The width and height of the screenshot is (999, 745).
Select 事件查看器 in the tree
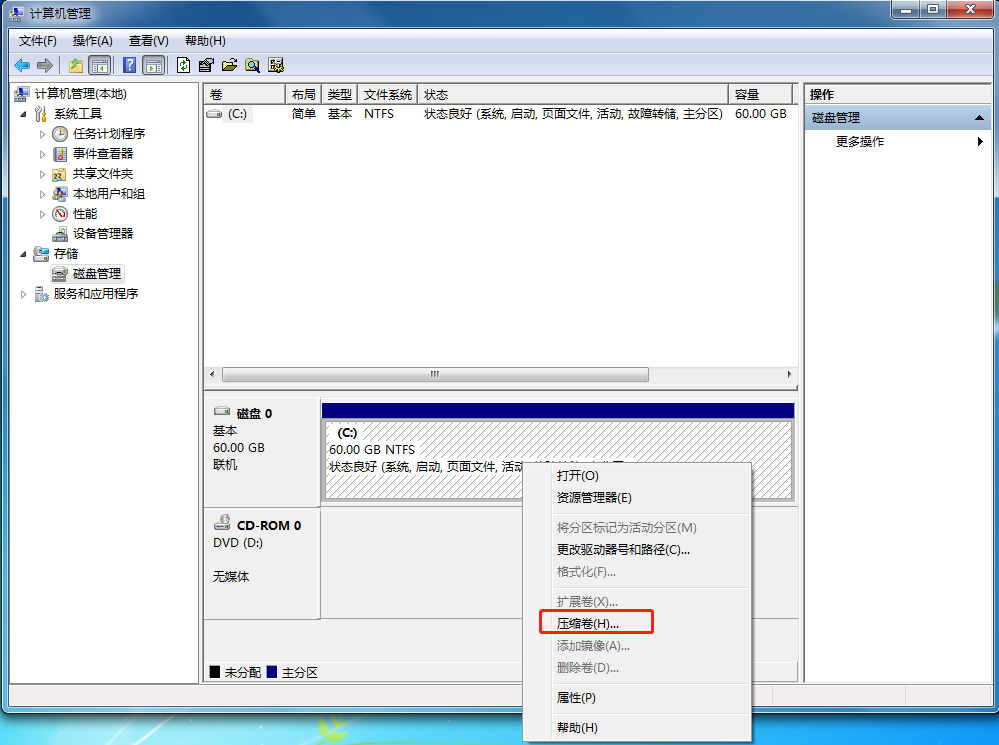(102, 153)
